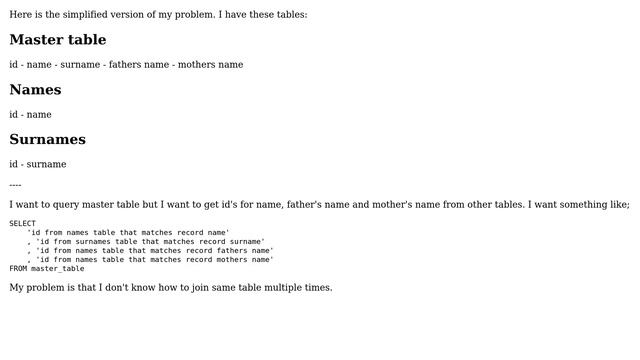Viewport: 640px width, 360px height.
Task: Click the dashed separator line
Action: [15, 185]
